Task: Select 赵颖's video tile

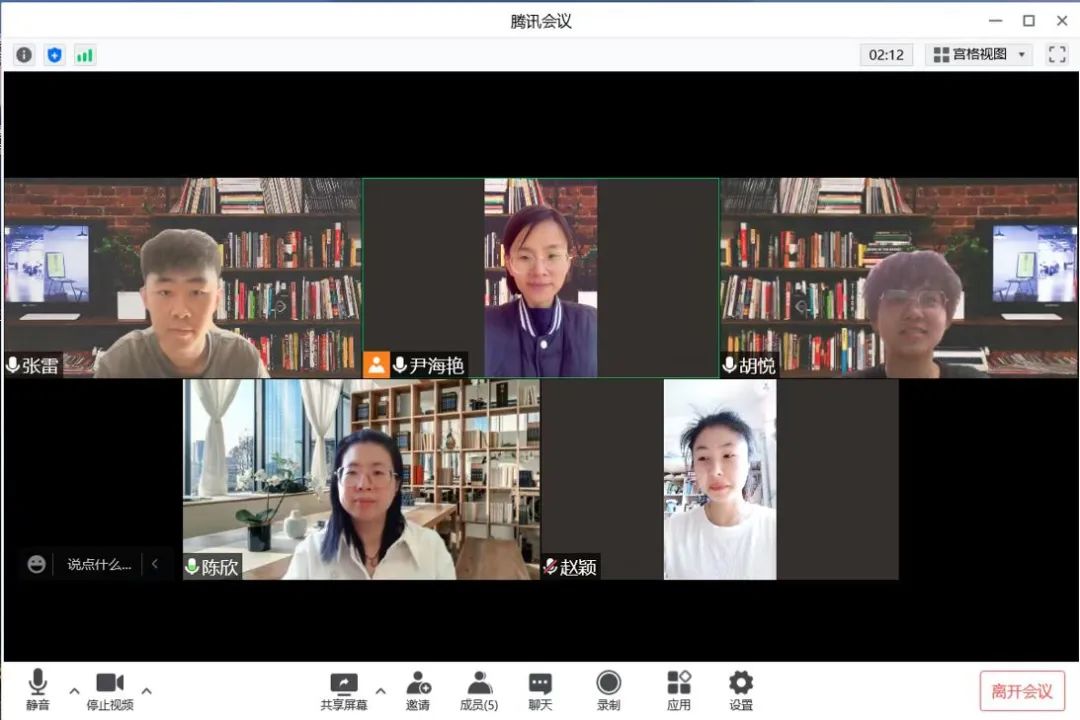Action: pyautogui.click(x=720, y=479)
